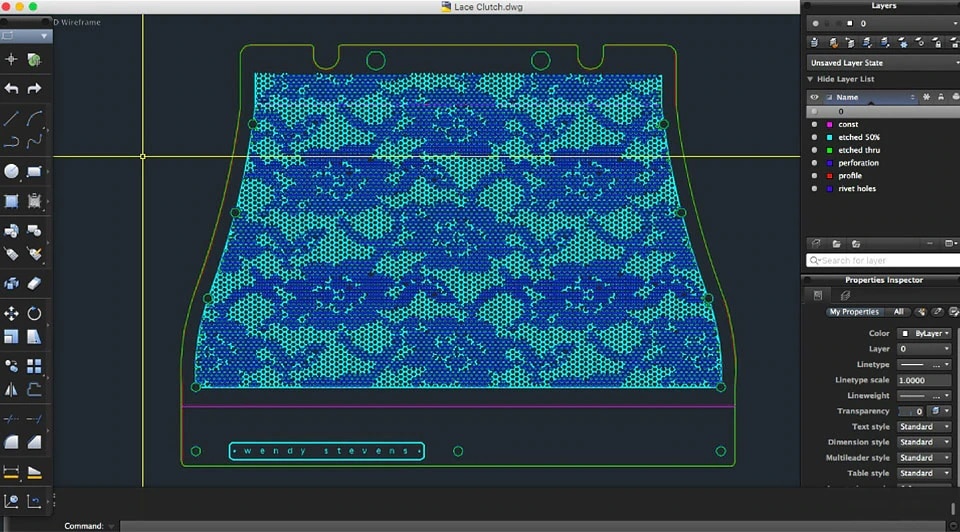Select the Offset tool
This screenshot has height=532, width=960.
34,389
